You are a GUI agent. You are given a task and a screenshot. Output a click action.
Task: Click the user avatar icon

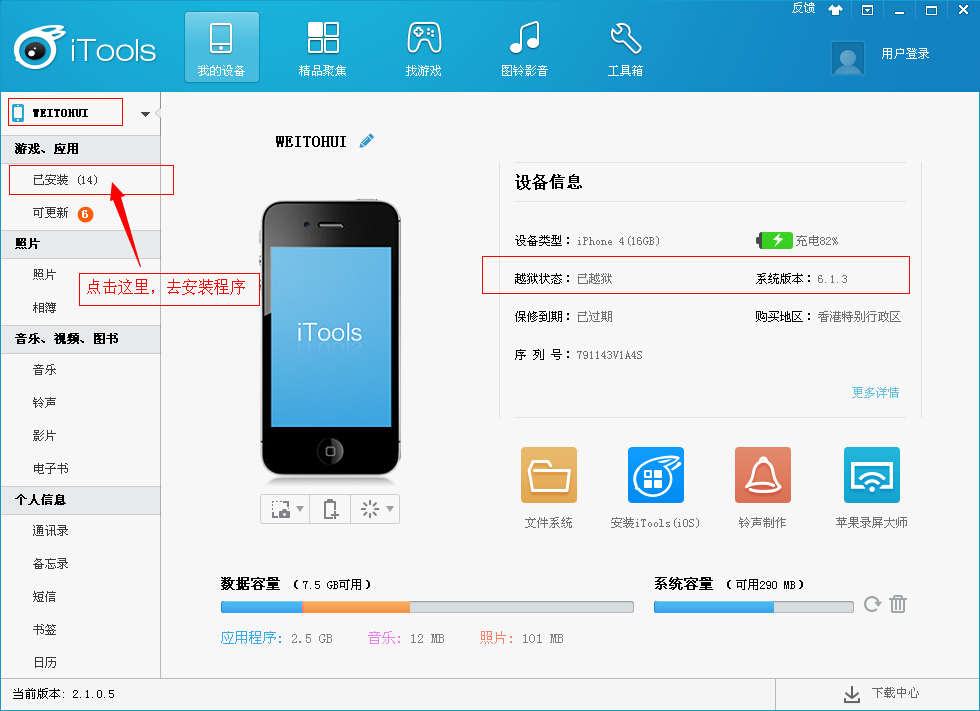pos(848,58)
